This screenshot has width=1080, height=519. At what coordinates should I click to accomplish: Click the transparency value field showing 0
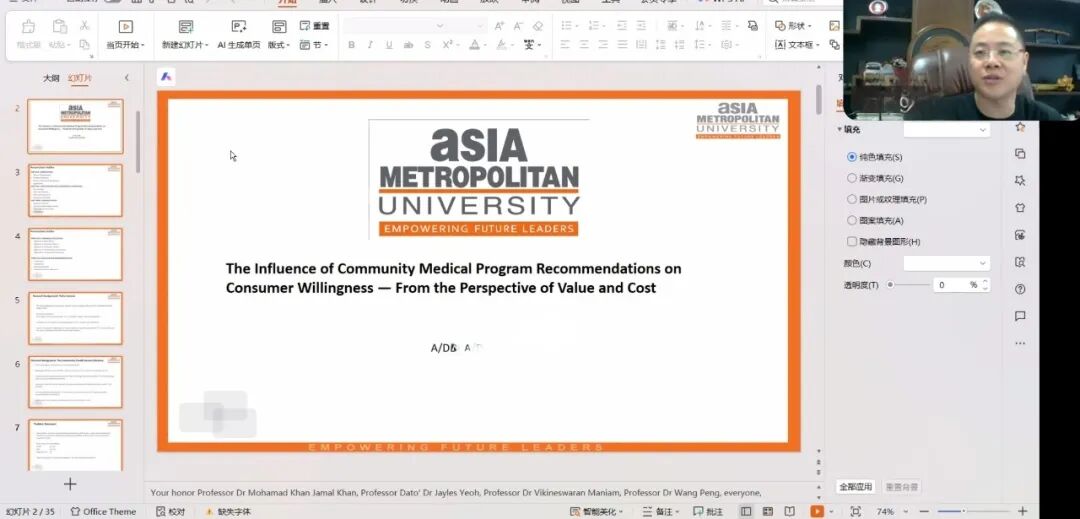(x=951, y=284)
